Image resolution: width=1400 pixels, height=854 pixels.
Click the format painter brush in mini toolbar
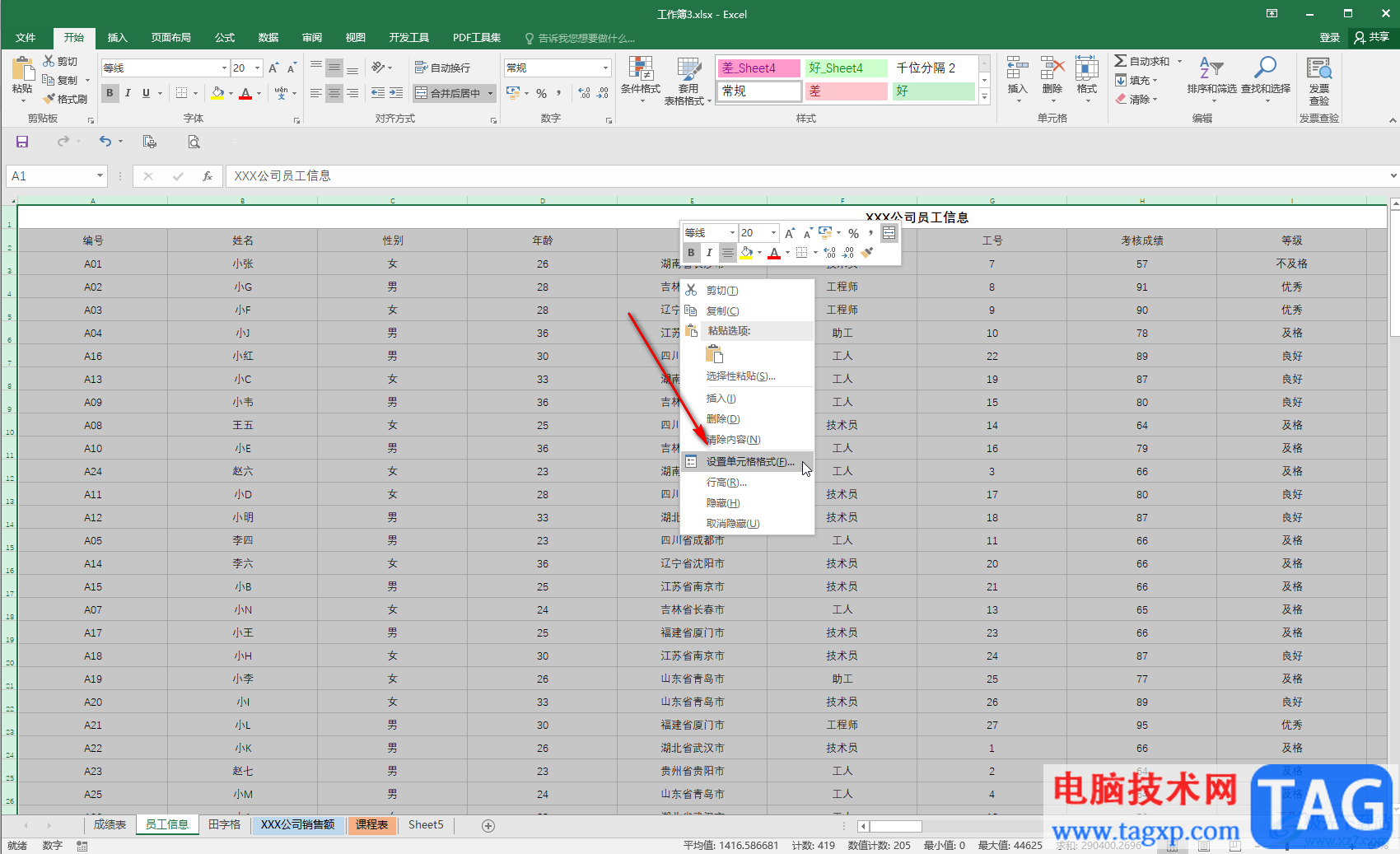click(x=867, y=253)
